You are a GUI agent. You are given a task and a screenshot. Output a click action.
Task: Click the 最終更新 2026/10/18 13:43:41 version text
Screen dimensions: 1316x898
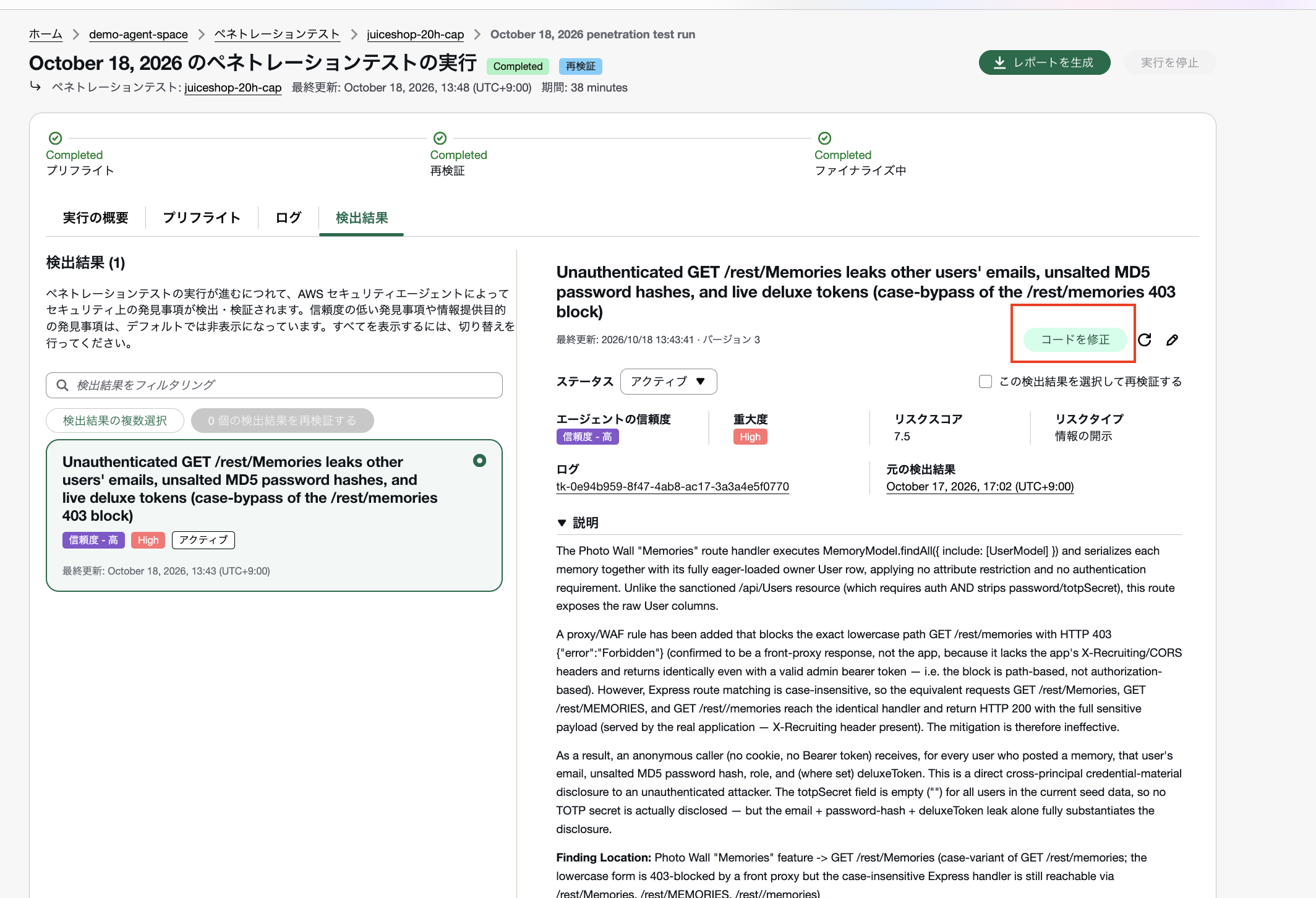click(658, 340)
